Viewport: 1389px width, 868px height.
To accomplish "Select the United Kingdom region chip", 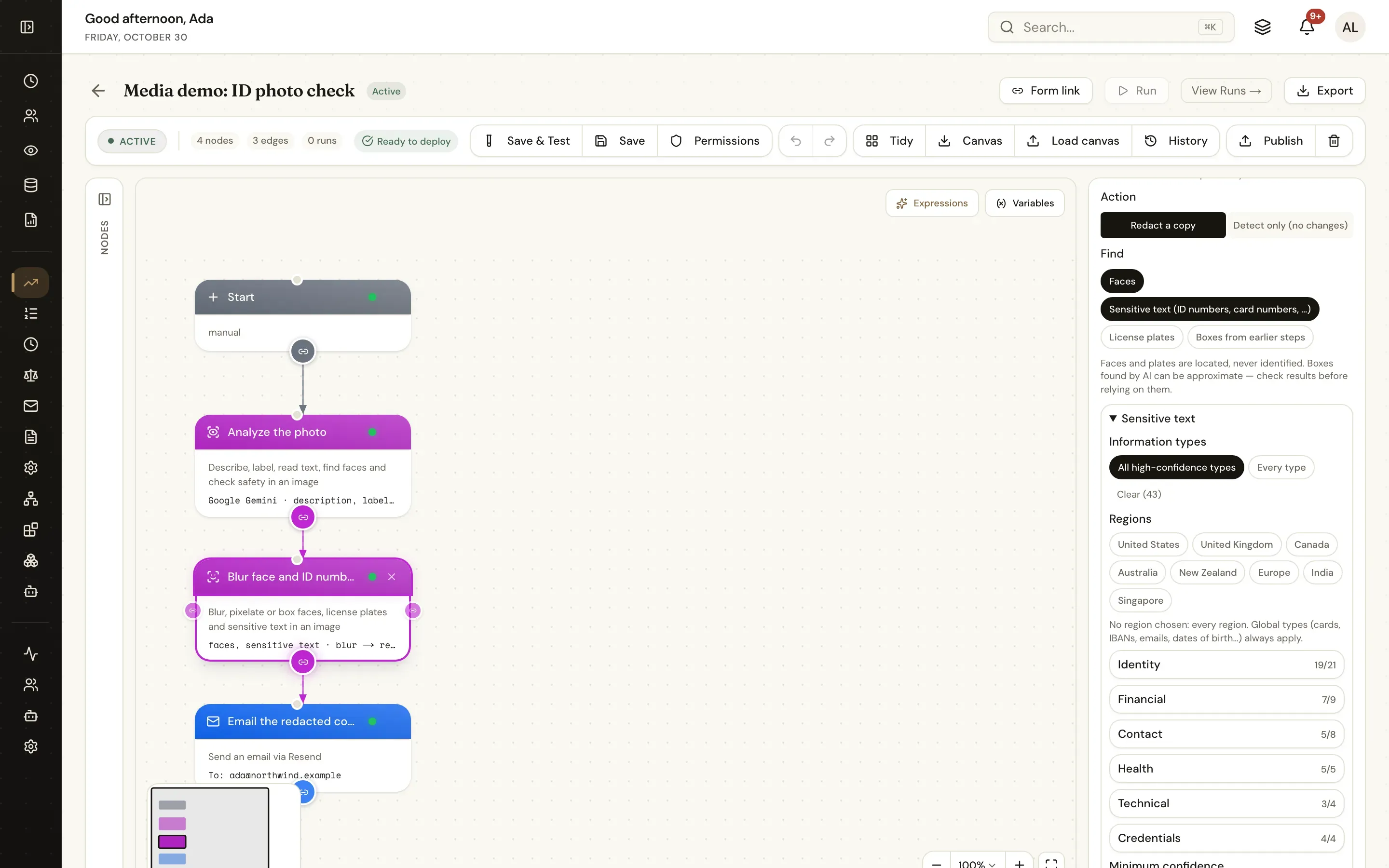I will 1236,544.
